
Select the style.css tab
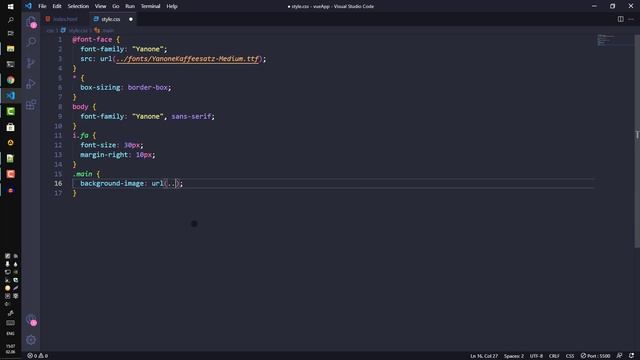(111, 19)
